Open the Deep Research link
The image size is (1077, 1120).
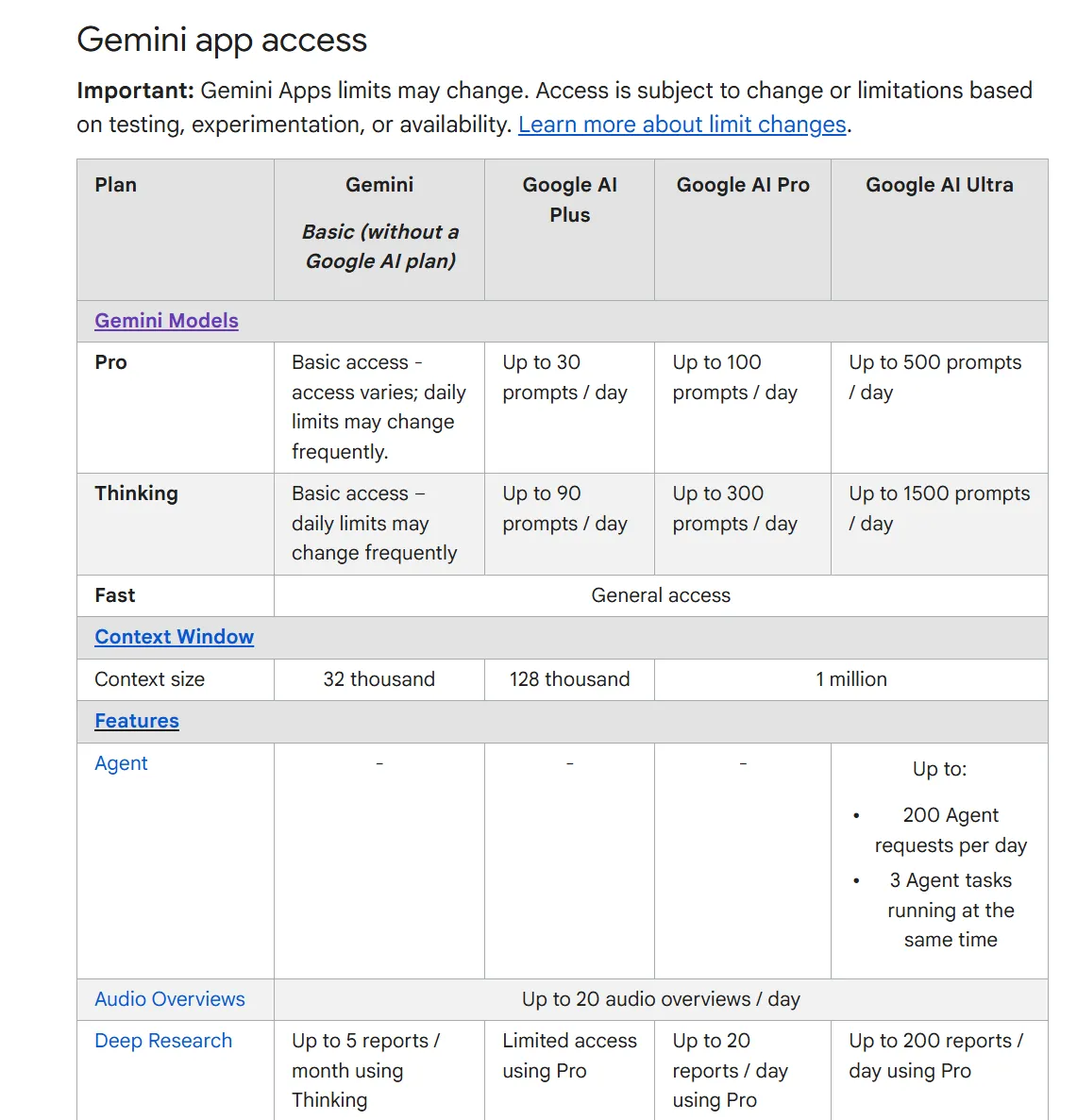(163, 1041)
